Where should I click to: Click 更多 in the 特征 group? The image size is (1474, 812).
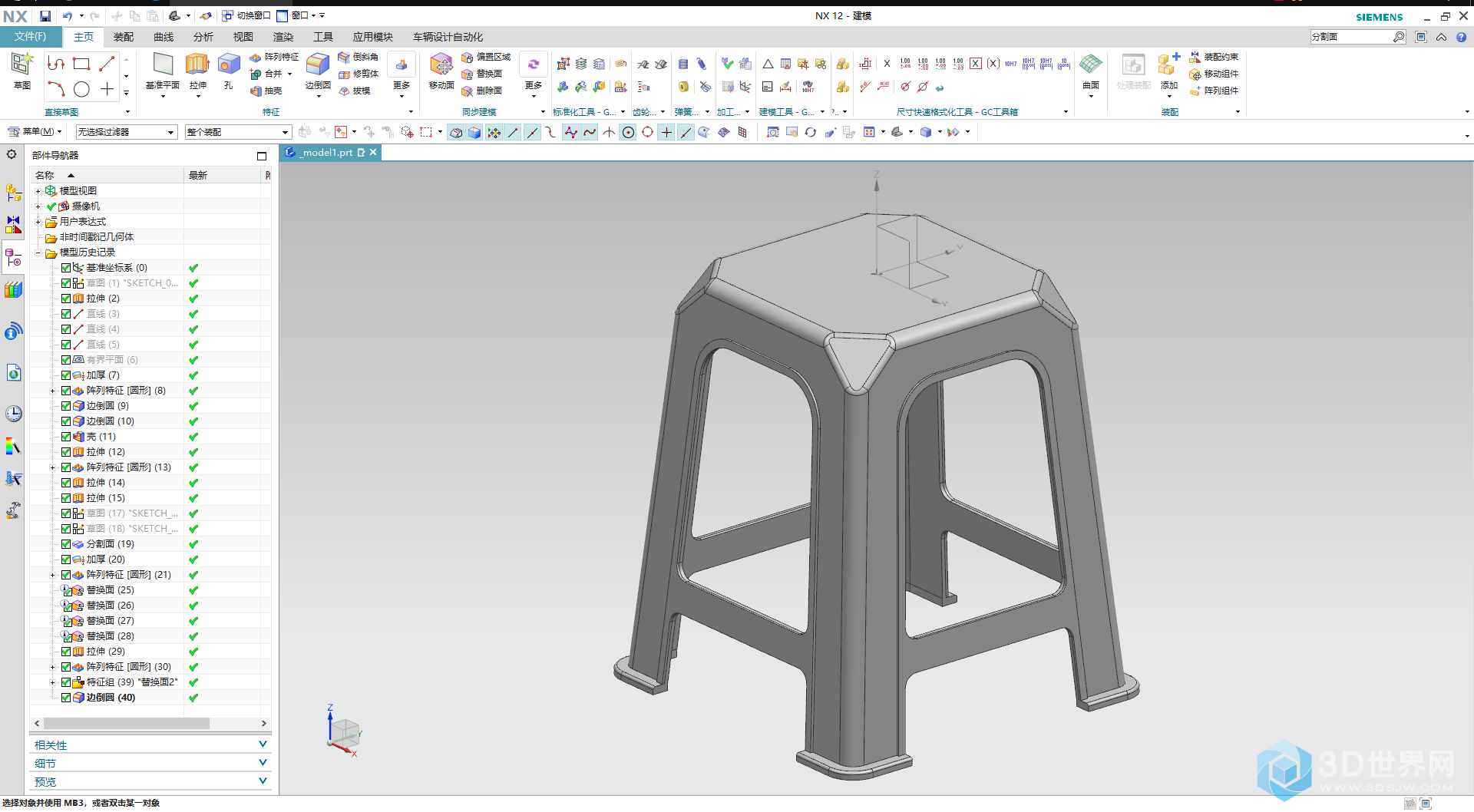[x=402, y=75]
